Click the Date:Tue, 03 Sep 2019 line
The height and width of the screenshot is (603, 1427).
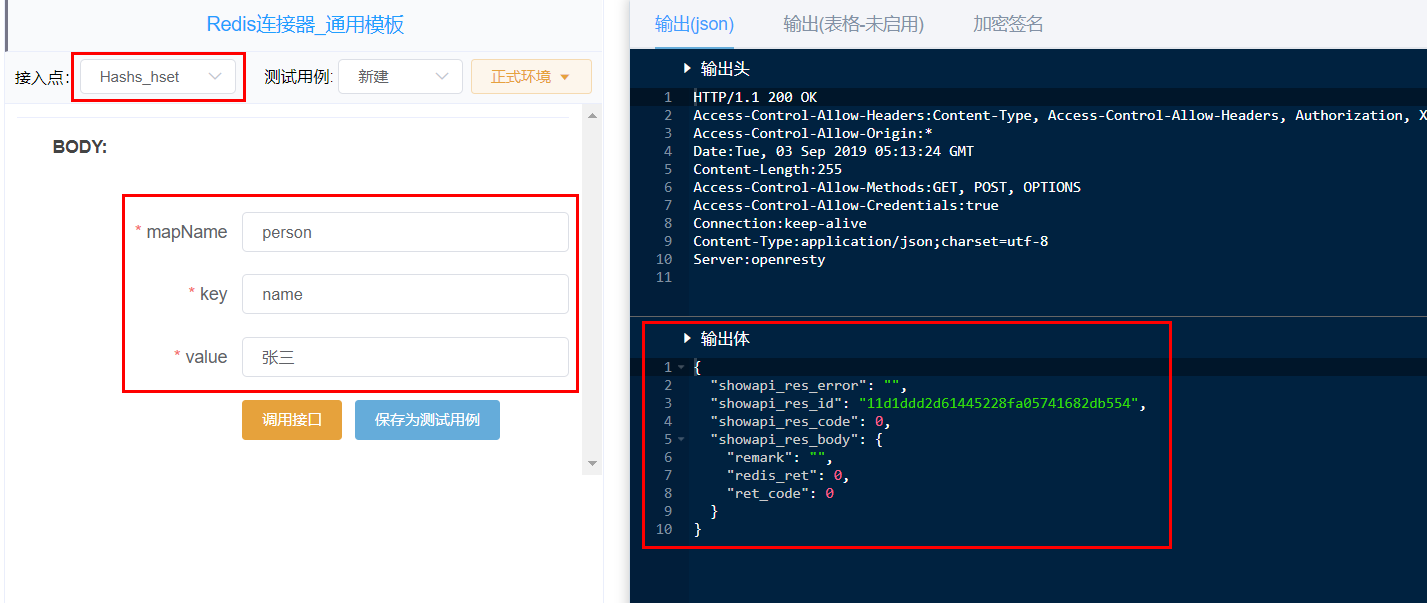pos(833,151)
